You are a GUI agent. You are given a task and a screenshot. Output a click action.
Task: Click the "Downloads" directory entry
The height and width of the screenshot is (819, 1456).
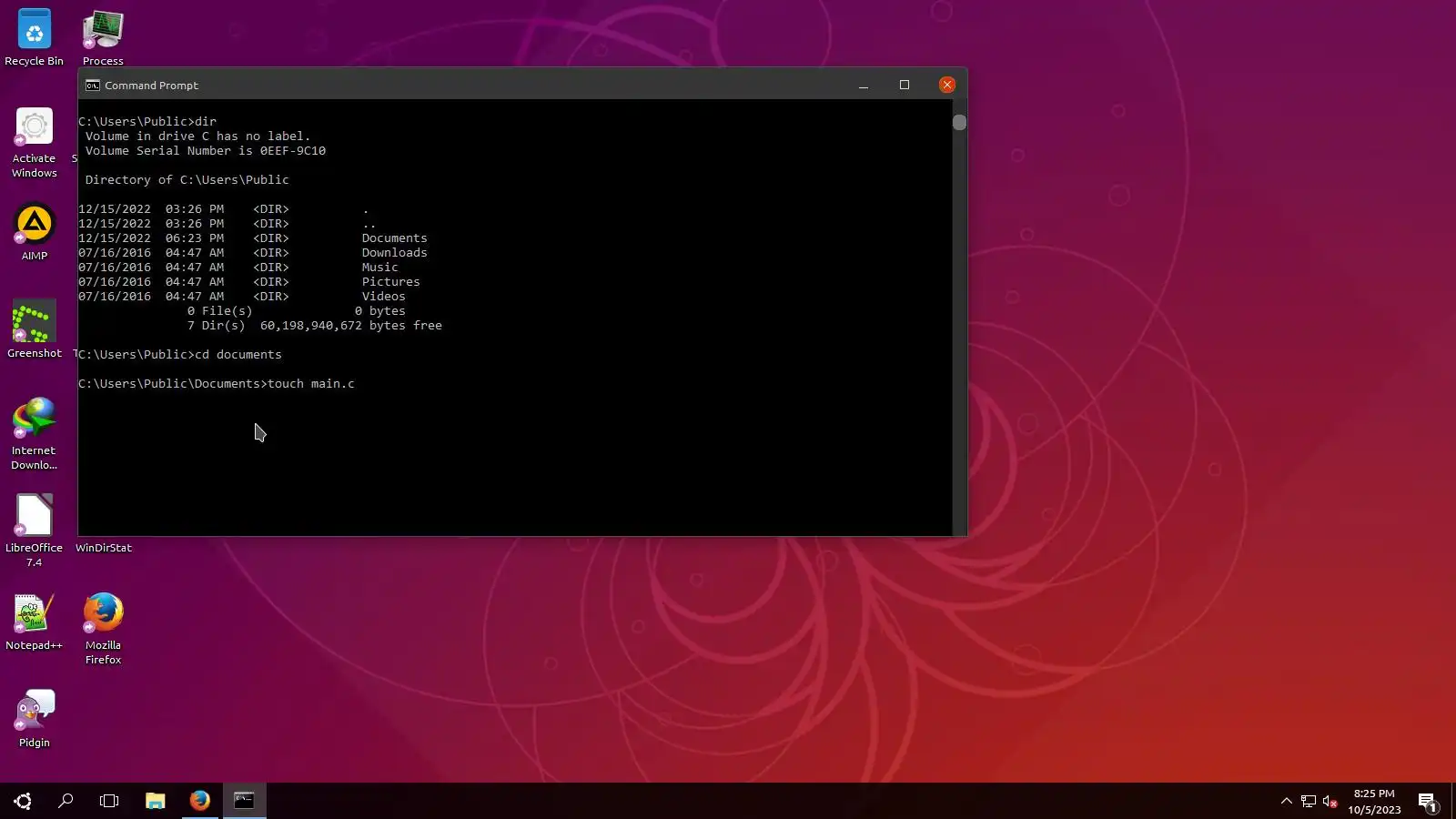[394, 253]
